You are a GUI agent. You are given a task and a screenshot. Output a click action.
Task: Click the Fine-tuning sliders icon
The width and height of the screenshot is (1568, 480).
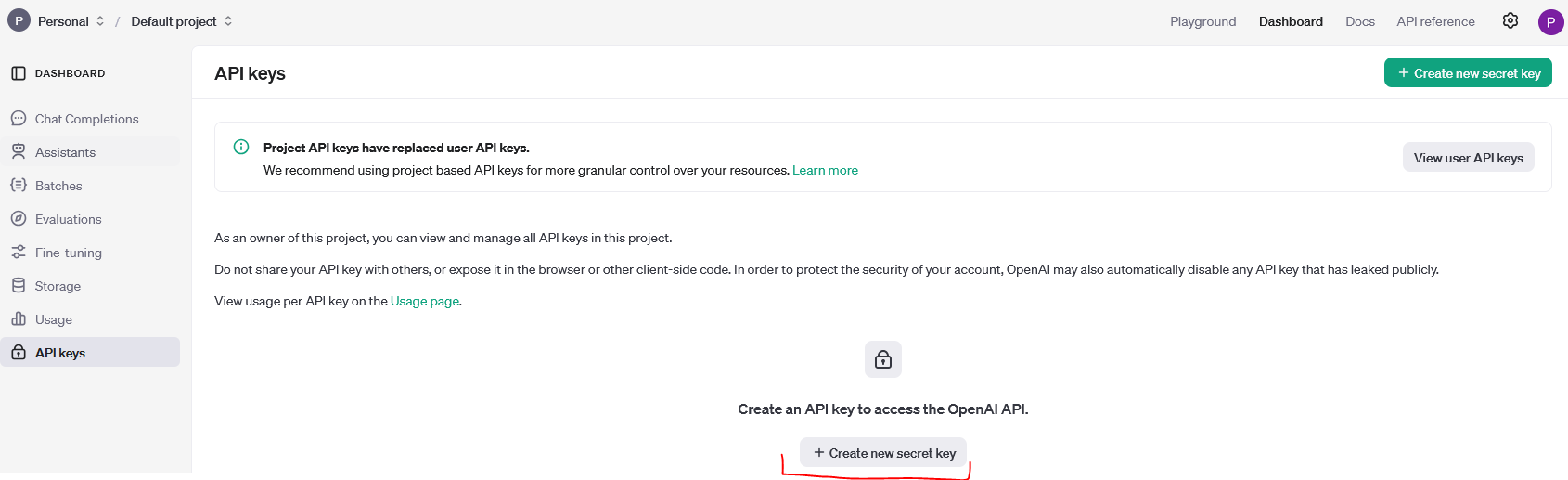[19, 253]
